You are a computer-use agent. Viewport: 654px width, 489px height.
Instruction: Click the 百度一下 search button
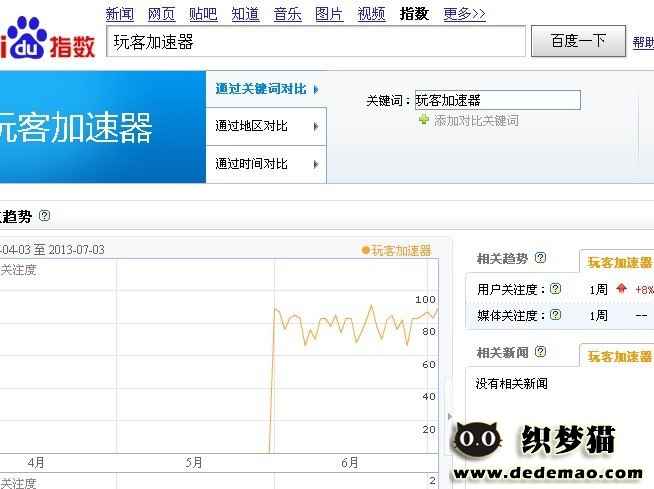(x=578, y=41)
